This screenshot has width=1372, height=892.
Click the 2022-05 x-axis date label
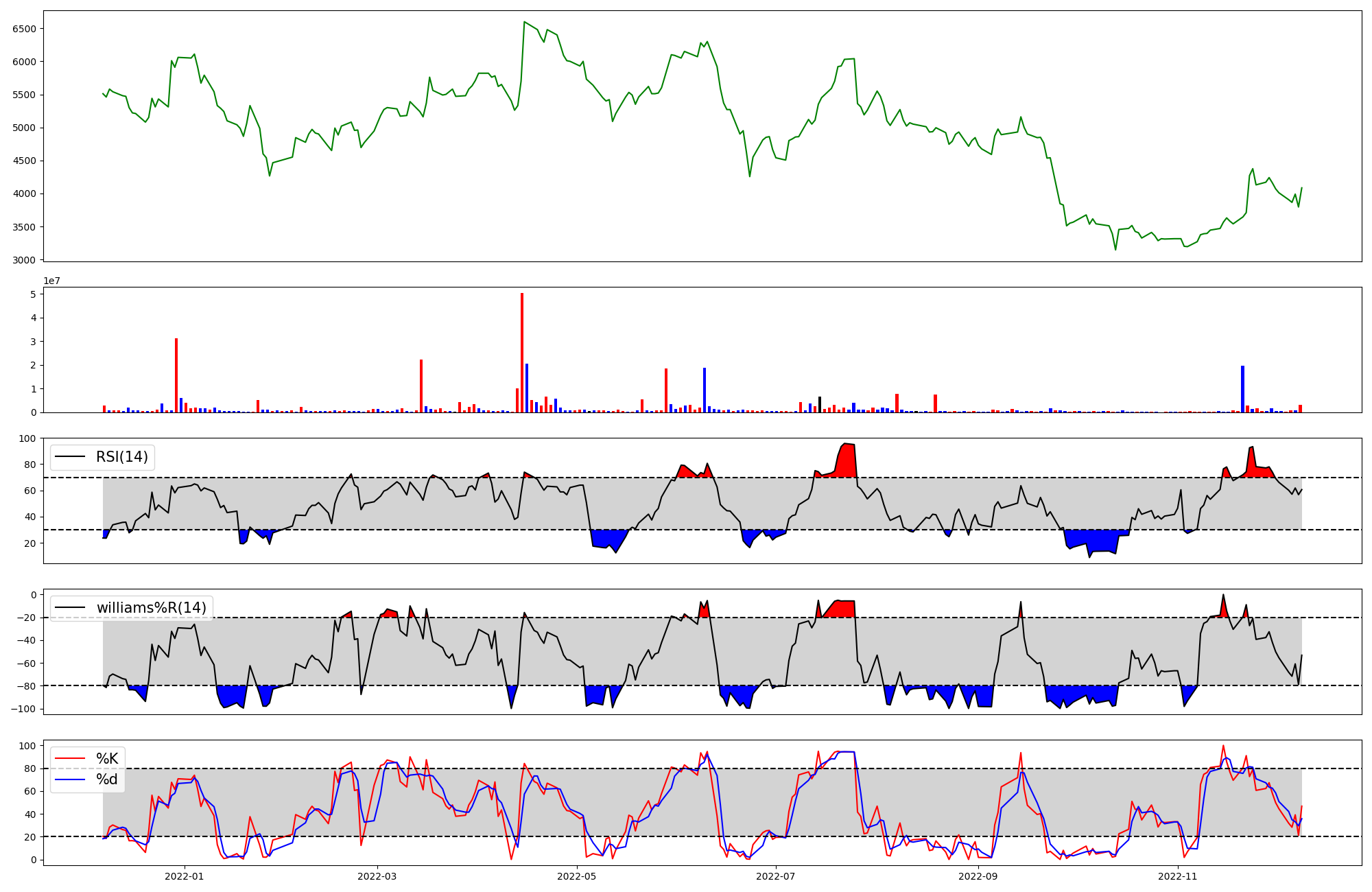point(577,876)
